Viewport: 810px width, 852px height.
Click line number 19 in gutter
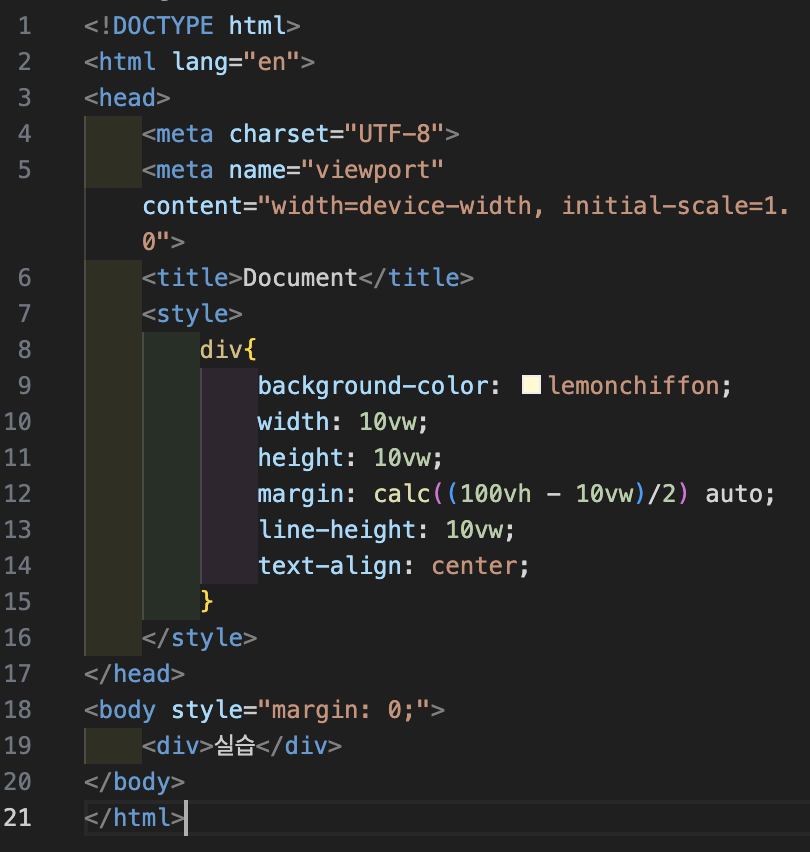[17, 746]
